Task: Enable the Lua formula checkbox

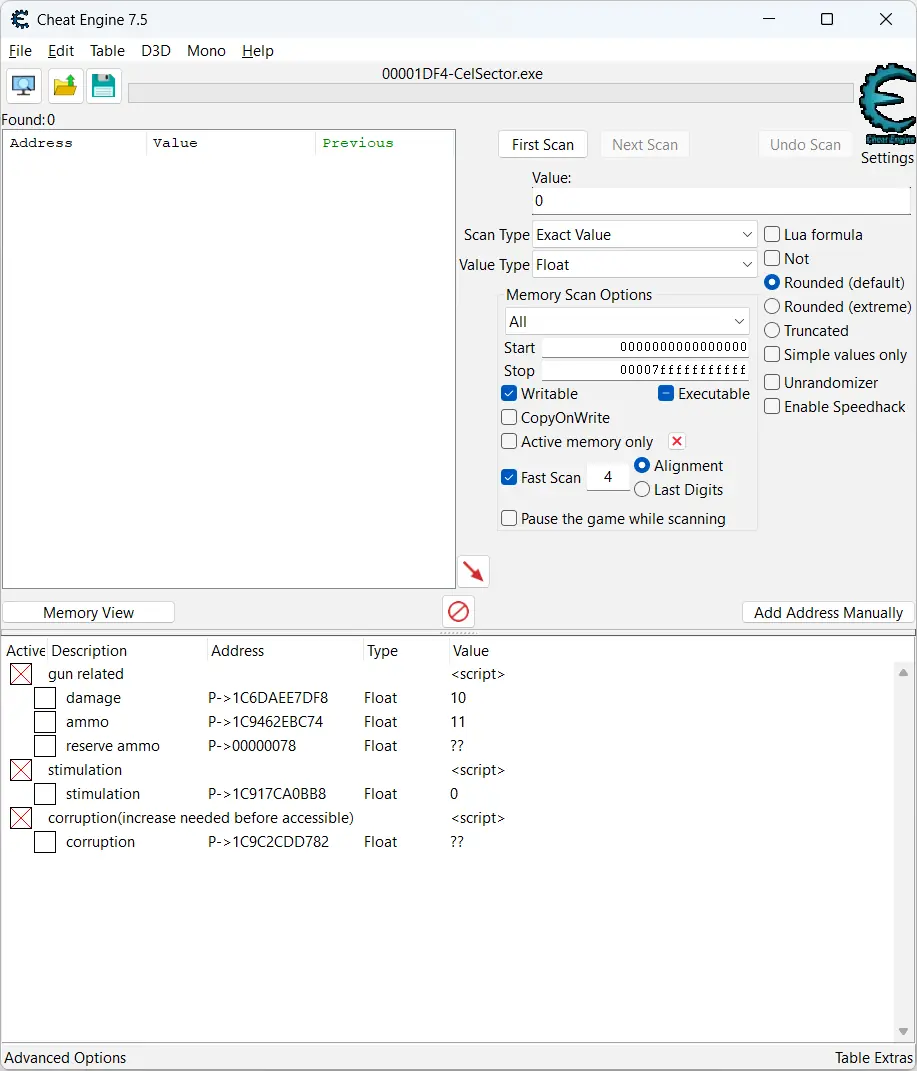Action: [772, 234]
